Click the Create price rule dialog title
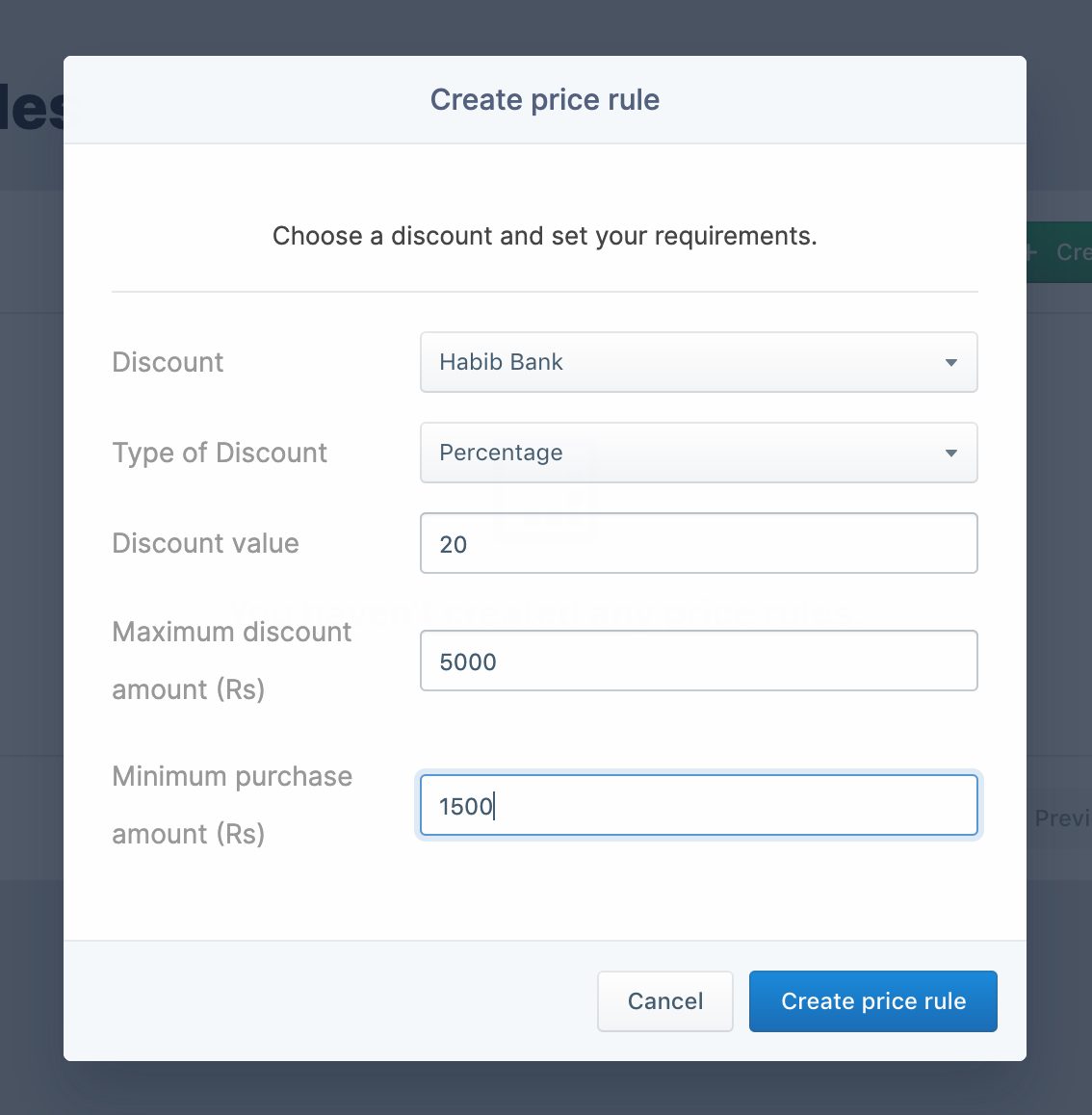The width and height of the screenshot is (1092, 1115). [544, 100]
